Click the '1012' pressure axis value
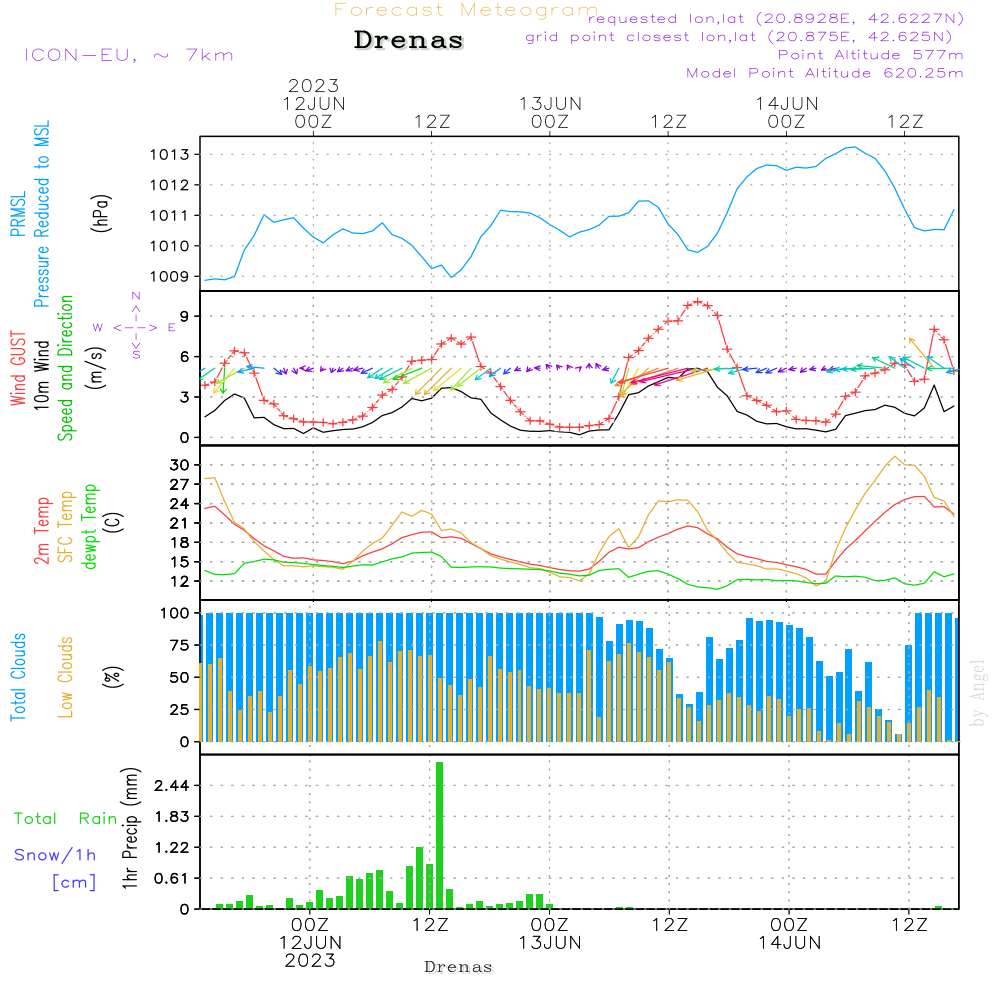 pos(170,186)
